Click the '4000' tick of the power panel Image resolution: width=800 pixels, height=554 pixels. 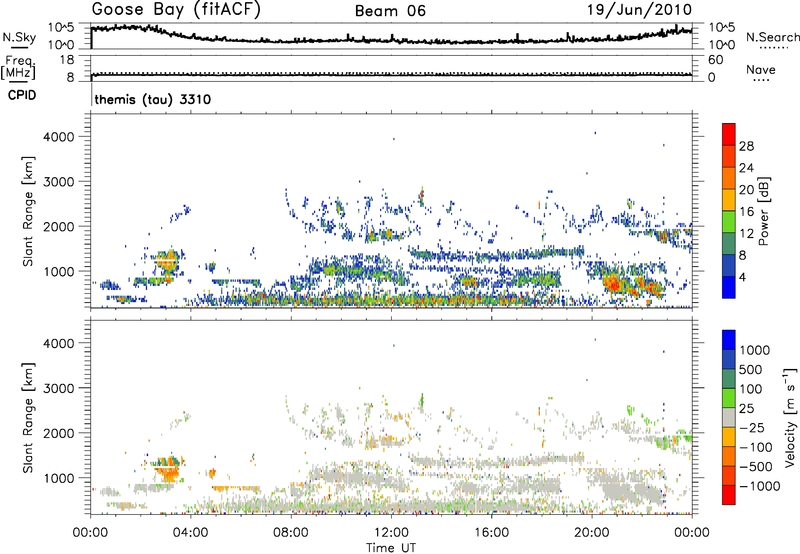point(59,137)
